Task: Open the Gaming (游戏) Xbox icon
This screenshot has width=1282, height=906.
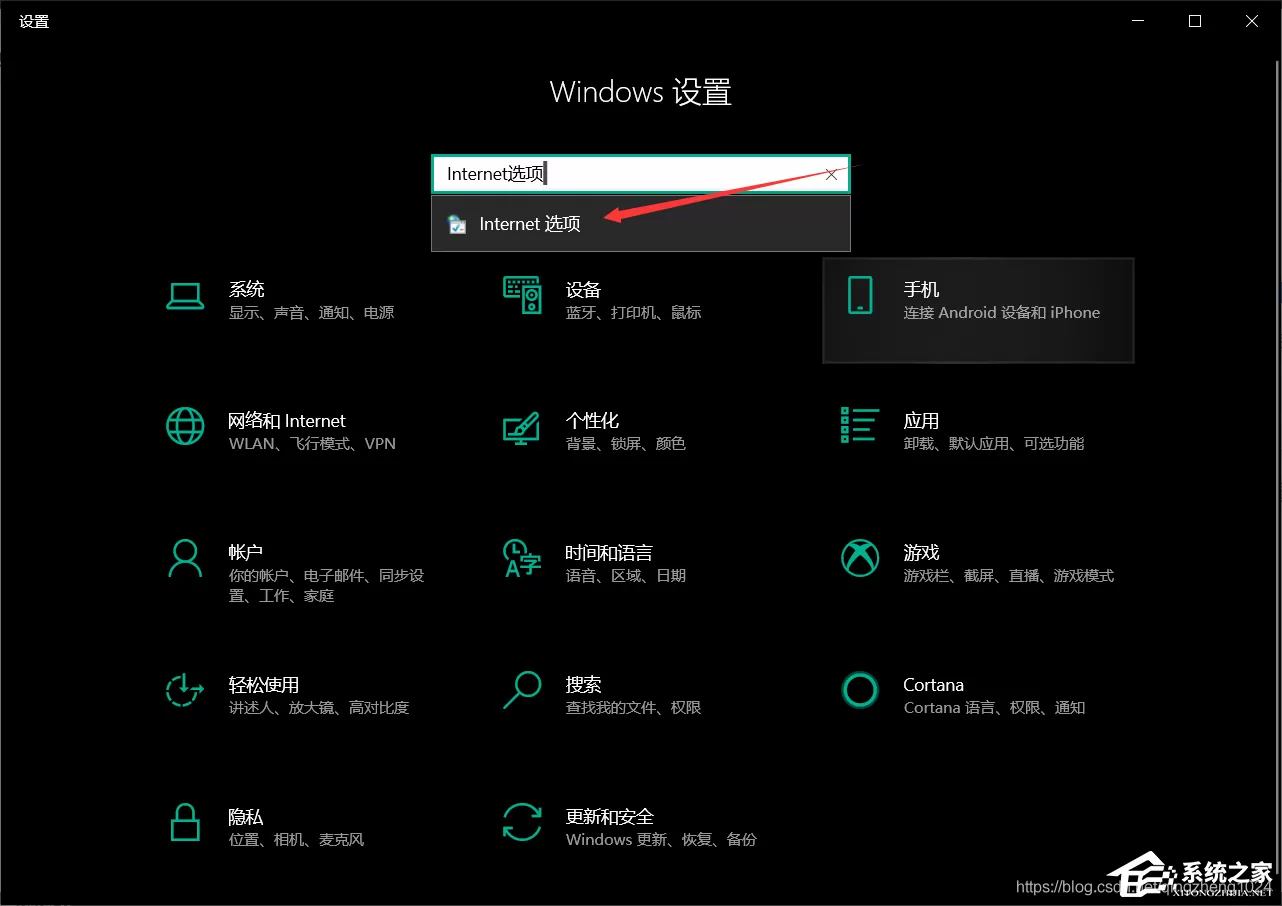Action: 860,558
